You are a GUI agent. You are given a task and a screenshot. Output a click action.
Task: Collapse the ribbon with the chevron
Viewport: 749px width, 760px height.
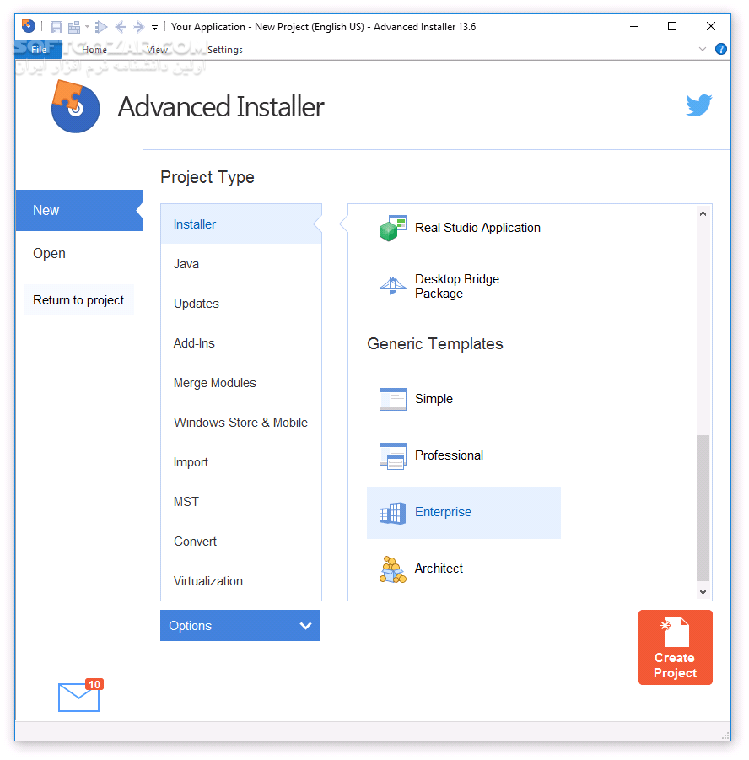tap(702, 49)
